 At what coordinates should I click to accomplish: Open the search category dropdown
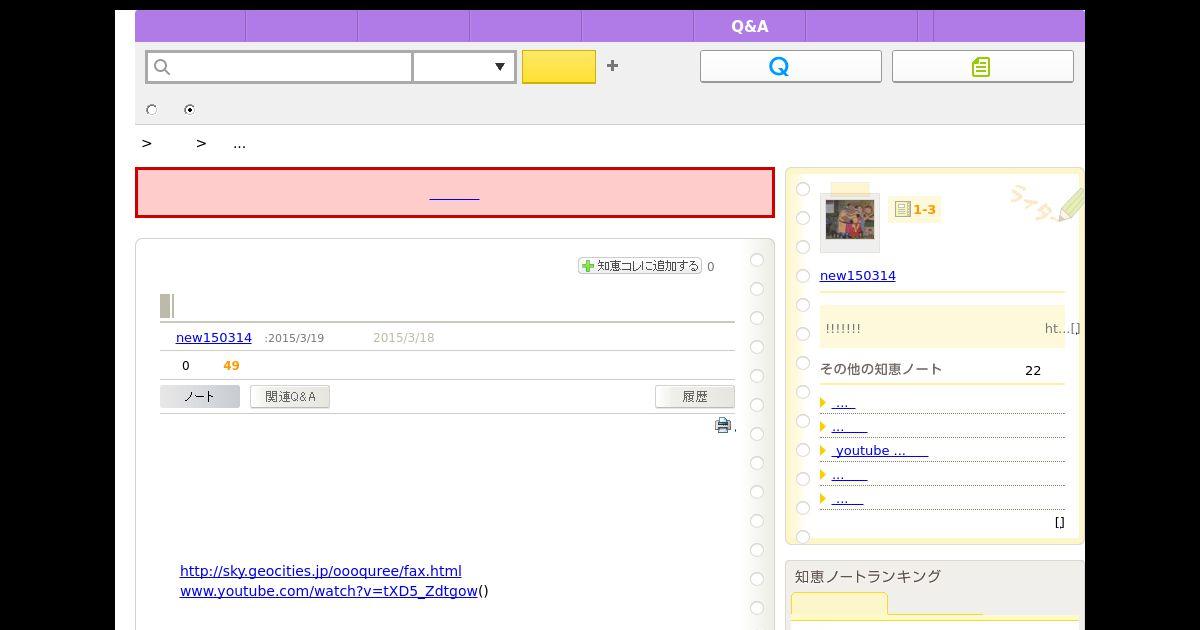click(x=464, y=67)
